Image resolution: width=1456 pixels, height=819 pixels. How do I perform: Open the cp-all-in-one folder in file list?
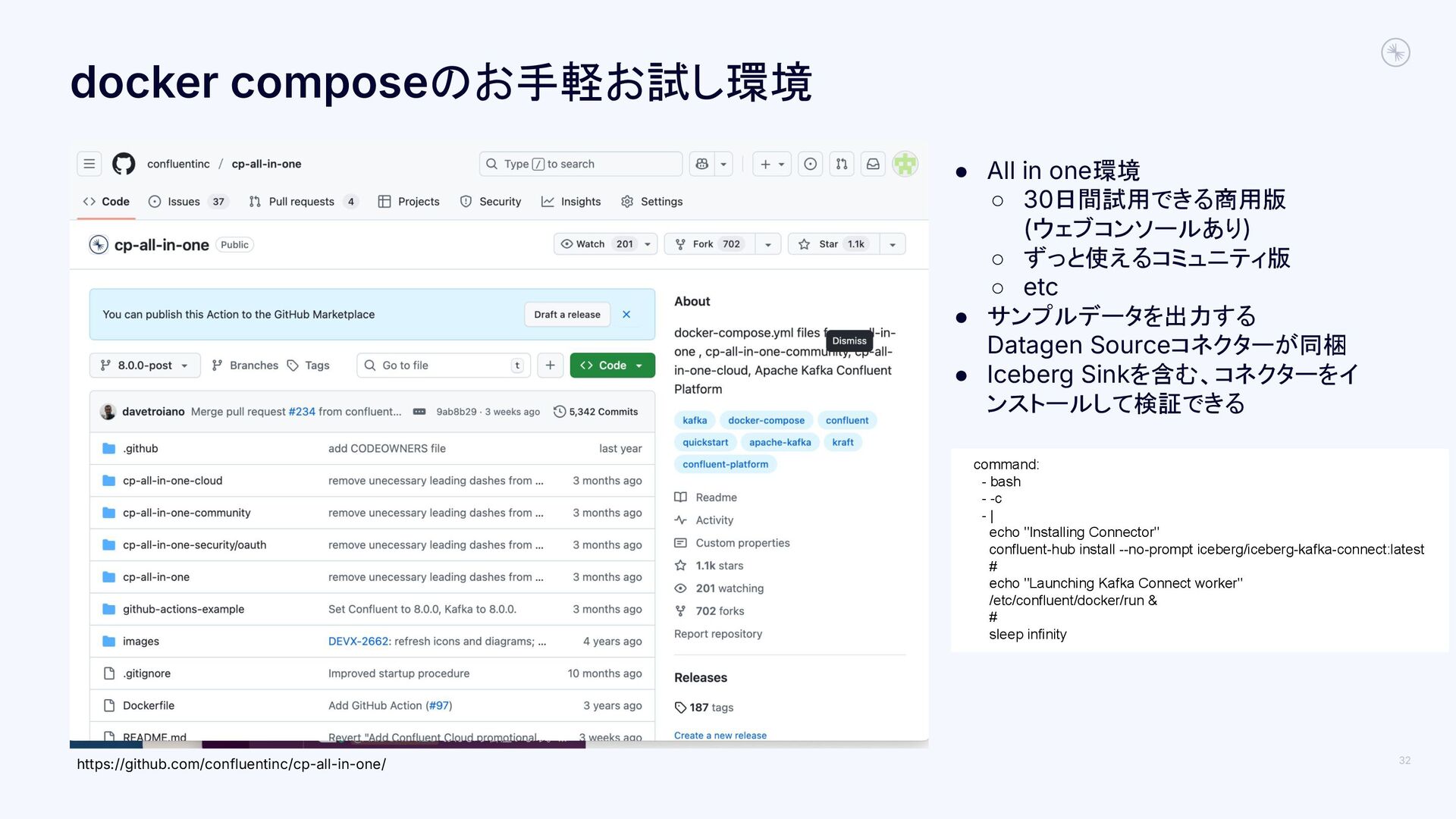156,577
